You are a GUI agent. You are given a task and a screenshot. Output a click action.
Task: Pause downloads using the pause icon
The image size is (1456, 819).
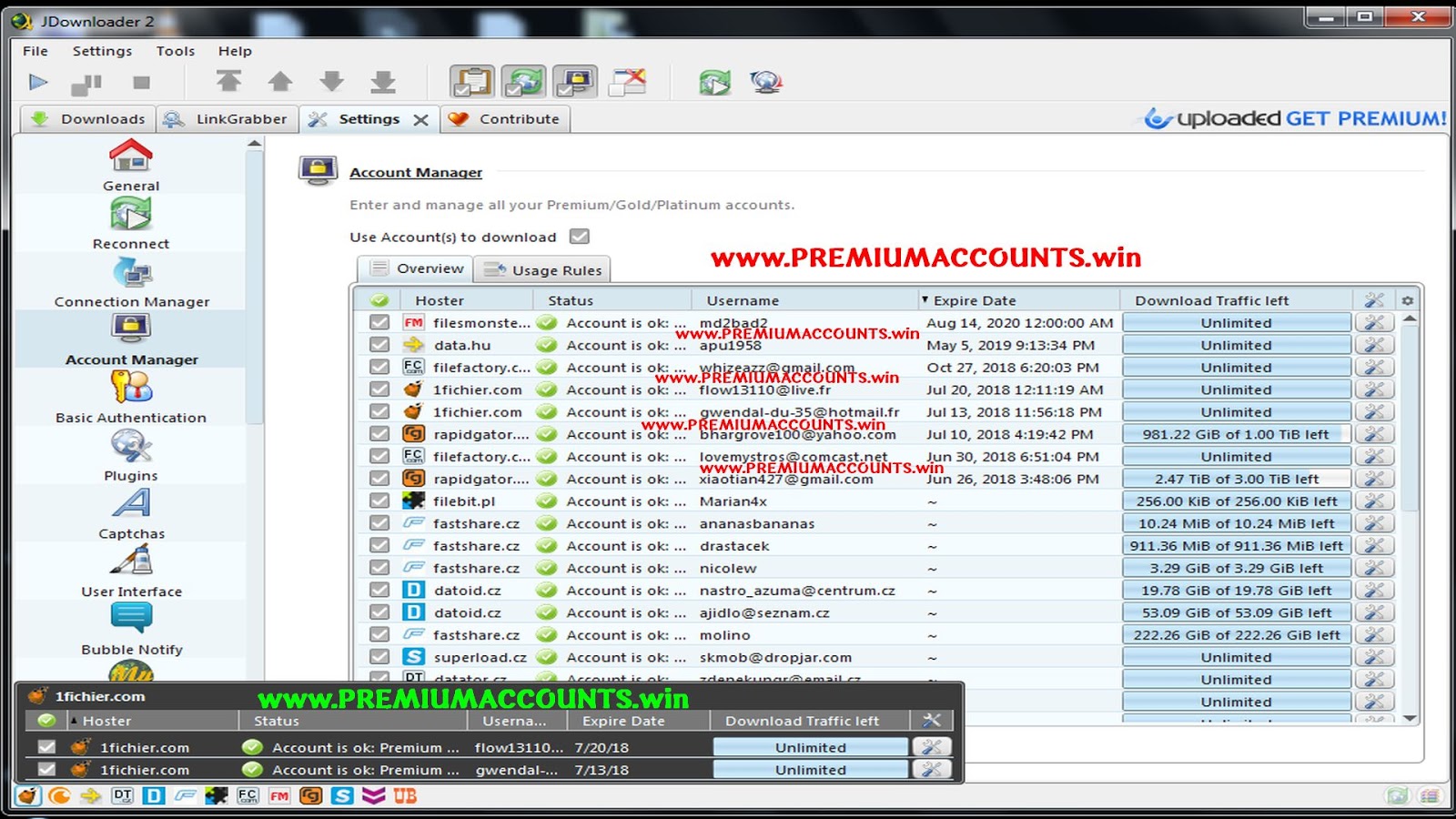click(87, 84)
